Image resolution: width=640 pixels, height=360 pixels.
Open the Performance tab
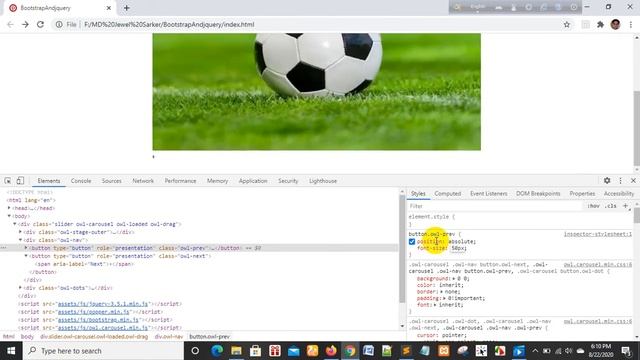pos(180,181)
